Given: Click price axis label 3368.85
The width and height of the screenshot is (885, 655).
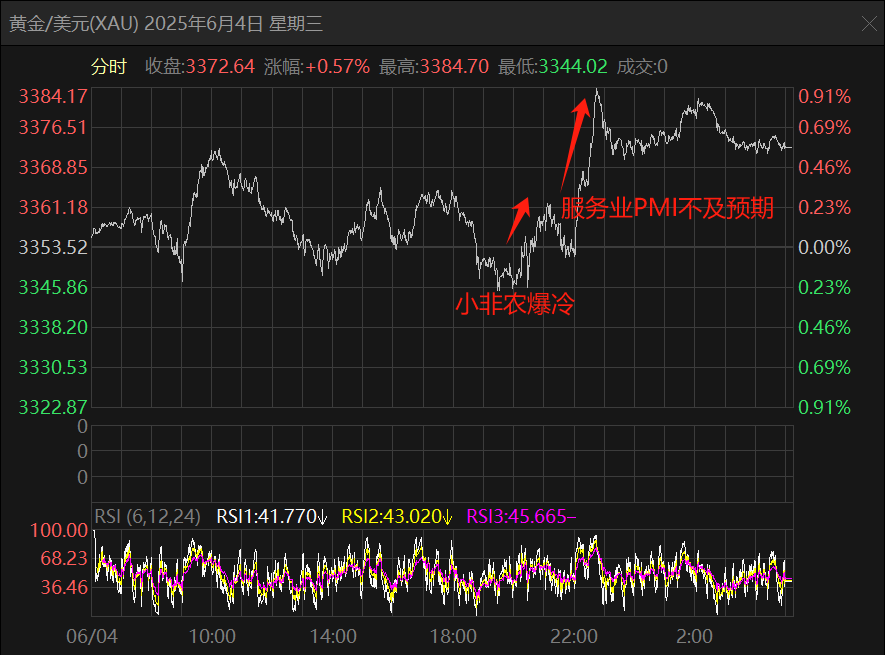Looking at the screenshot, I should coord(53,168).
